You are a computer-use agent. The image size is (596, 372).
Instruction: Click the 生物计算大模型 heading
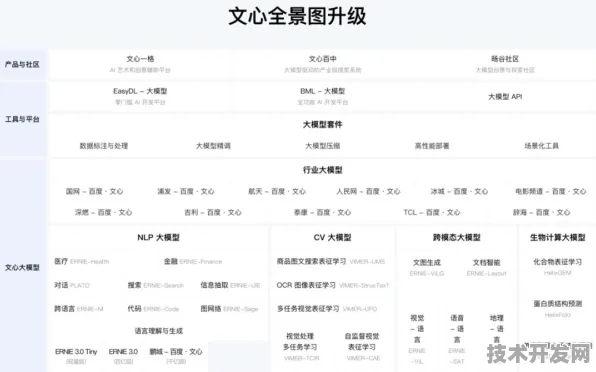pos(558,237)
